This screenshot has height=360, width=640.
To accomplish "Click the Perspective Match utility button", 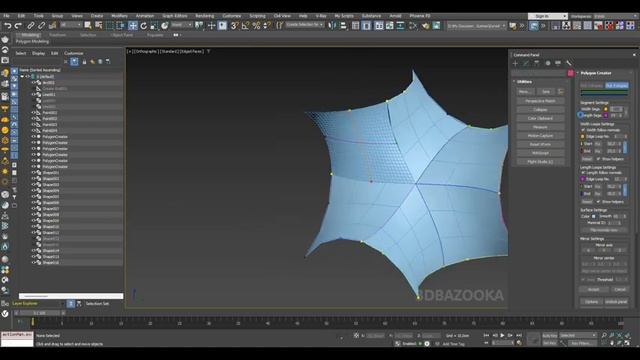I will [540, 101].
